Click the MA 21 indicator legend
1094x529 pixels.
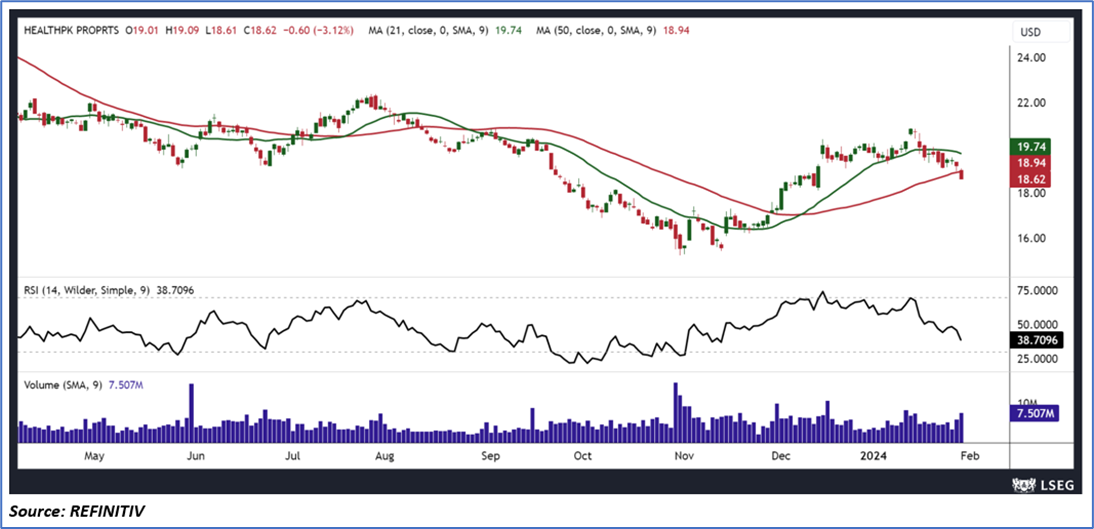[445, 31]
